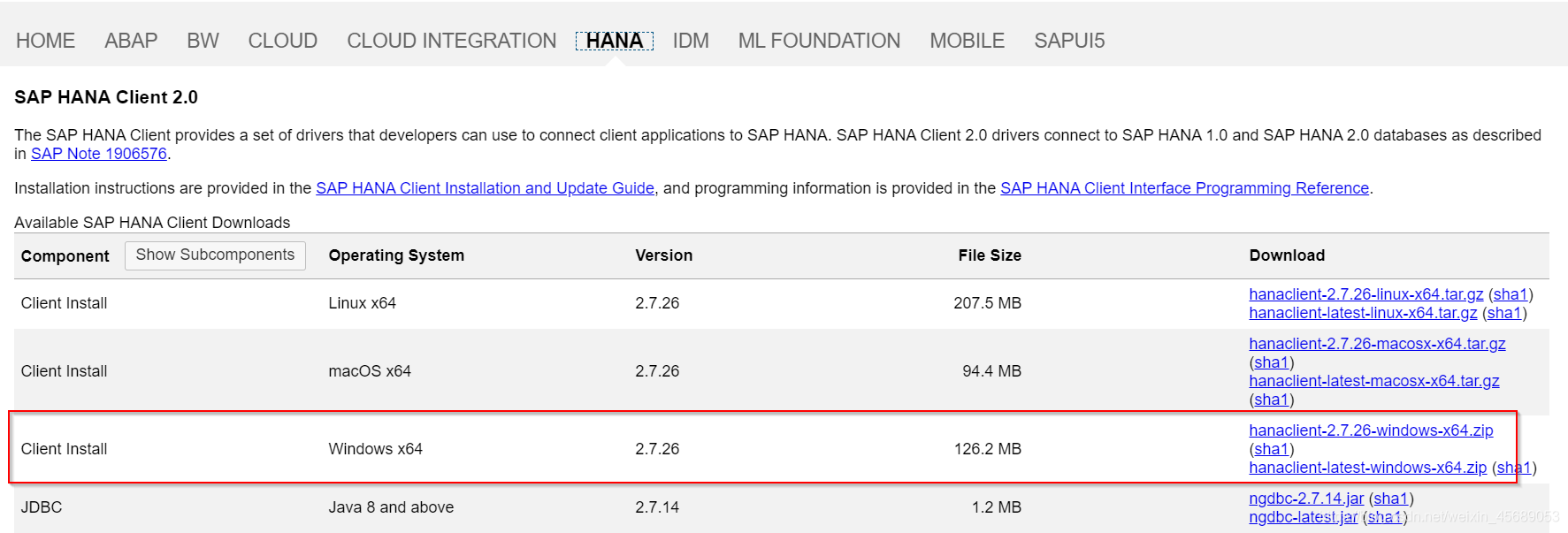
Task: Switch to the IDM tab
Action: [691, 41]
